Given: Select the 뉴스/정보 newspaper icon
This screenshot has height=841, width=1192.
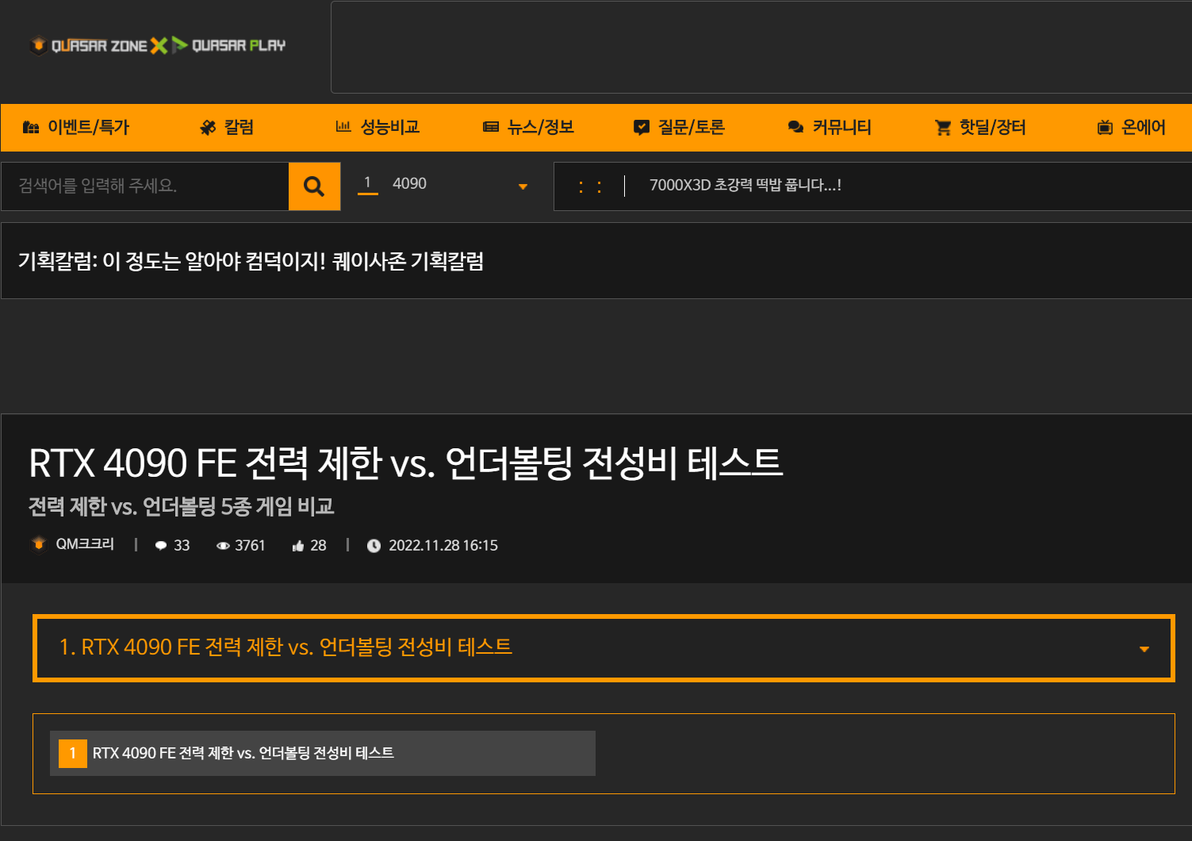Looking at the screenshot, I should [x=491, y=128].
